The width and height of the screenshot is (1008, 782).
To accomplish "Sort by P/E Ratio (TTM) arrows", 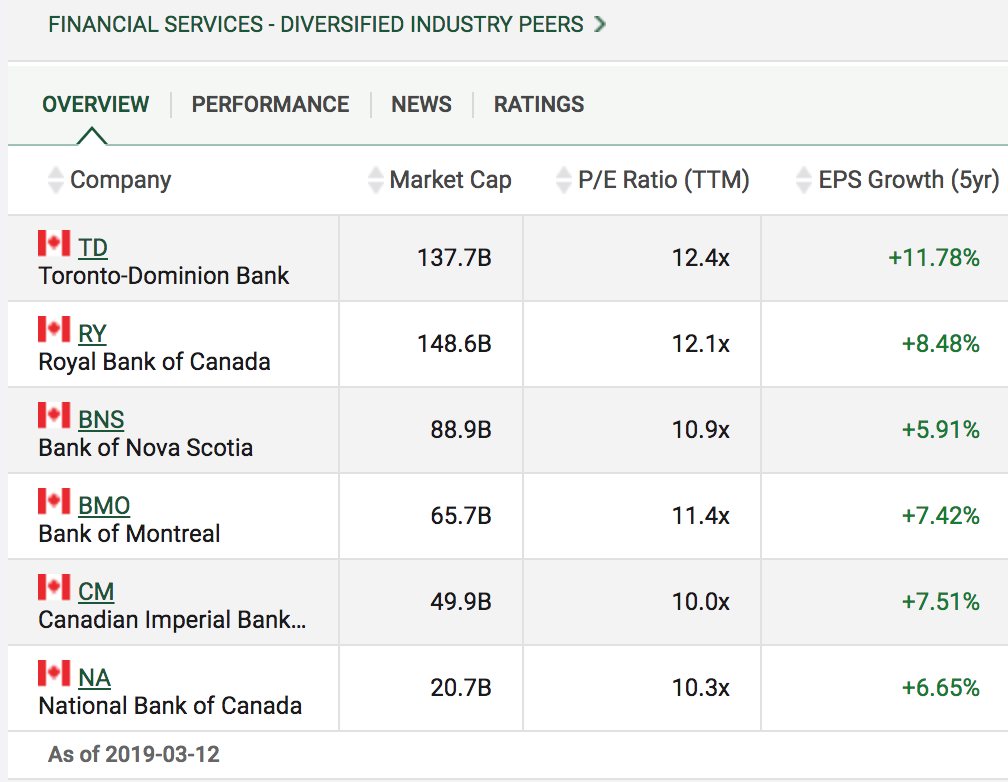I will coord(564,179).
